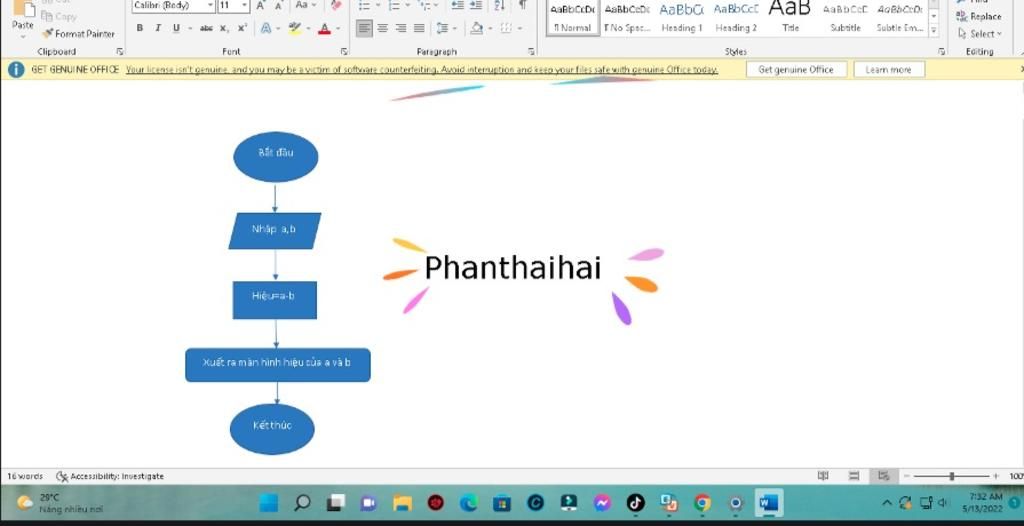This screenshot has width=1024, height=526.
Task: Shrink font size with the smaller A
Action: click(278, 6)
